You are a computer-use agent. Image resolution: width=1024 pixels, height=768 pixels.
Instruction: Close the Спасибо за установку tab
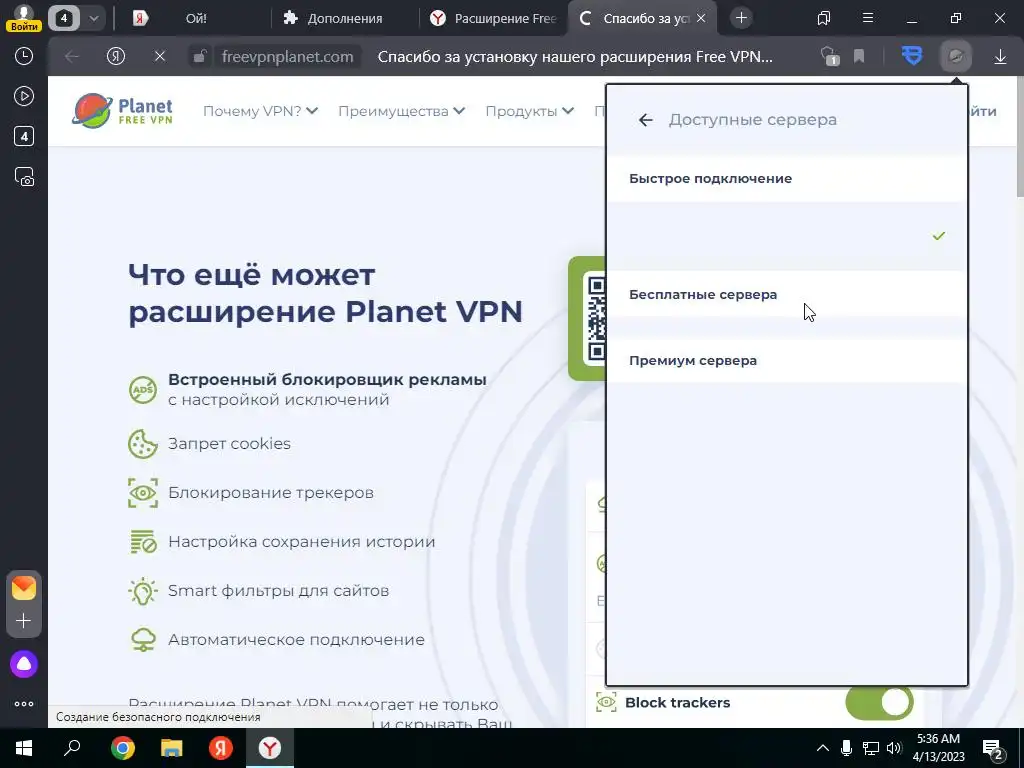pos(701,18)
